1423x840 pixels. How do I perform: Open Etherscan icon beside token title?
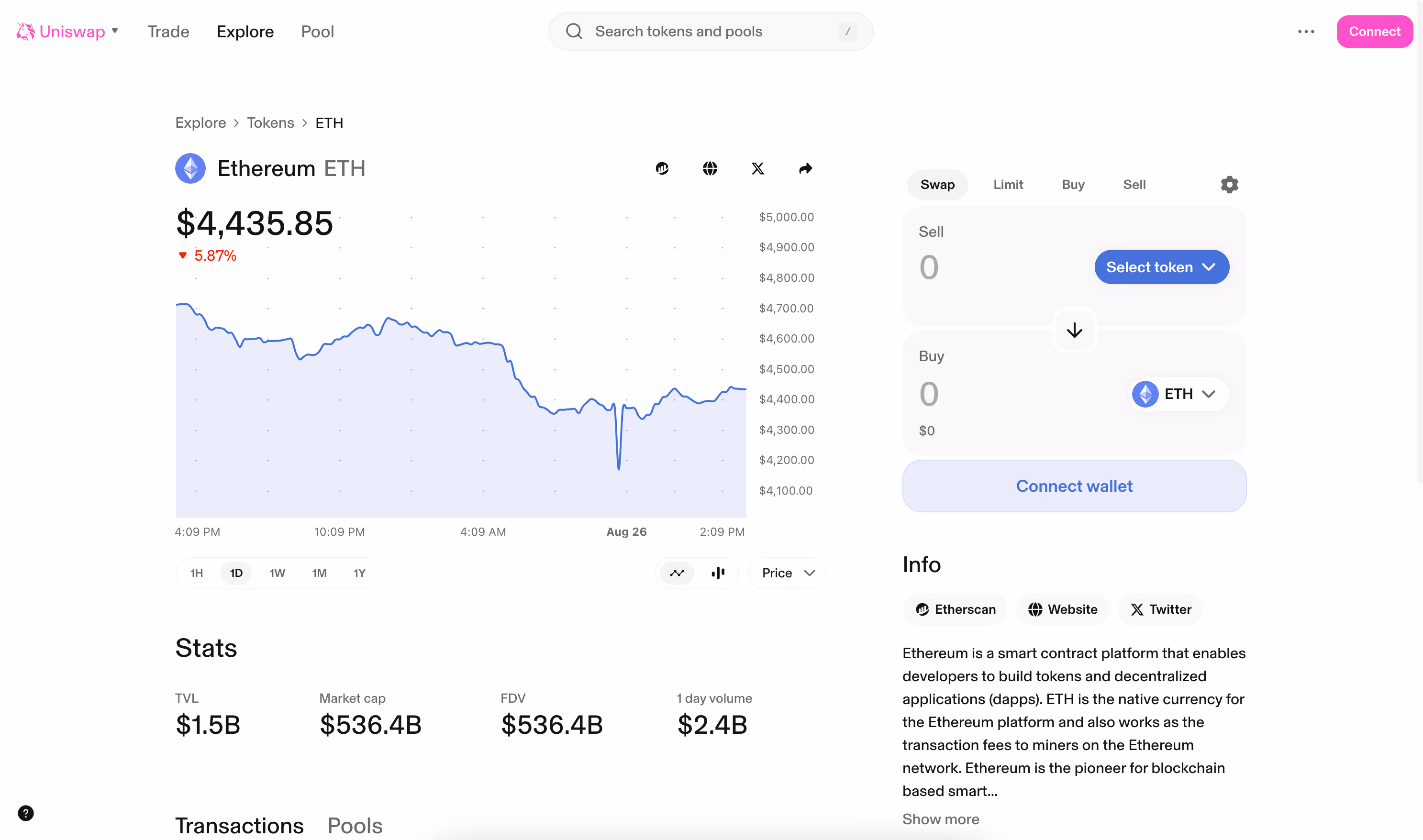point(662,169)
